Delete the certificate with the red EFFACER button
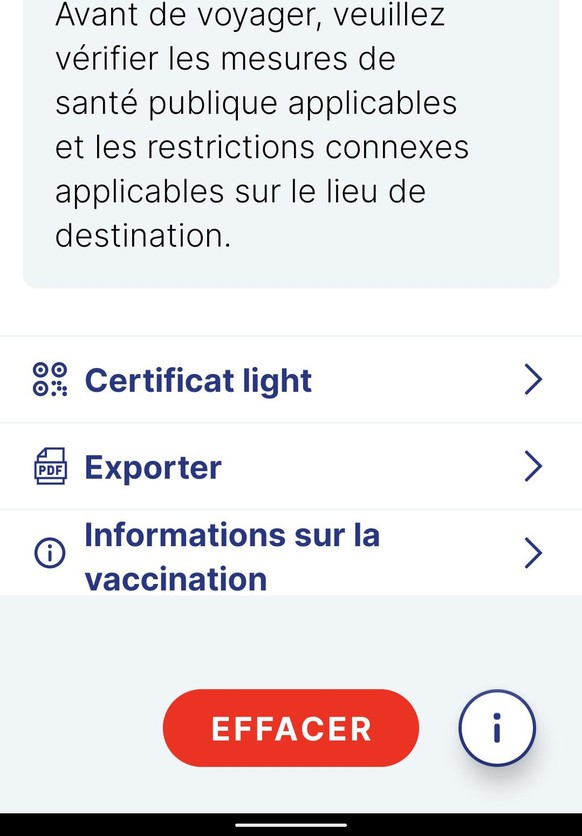 pos(291,728)
